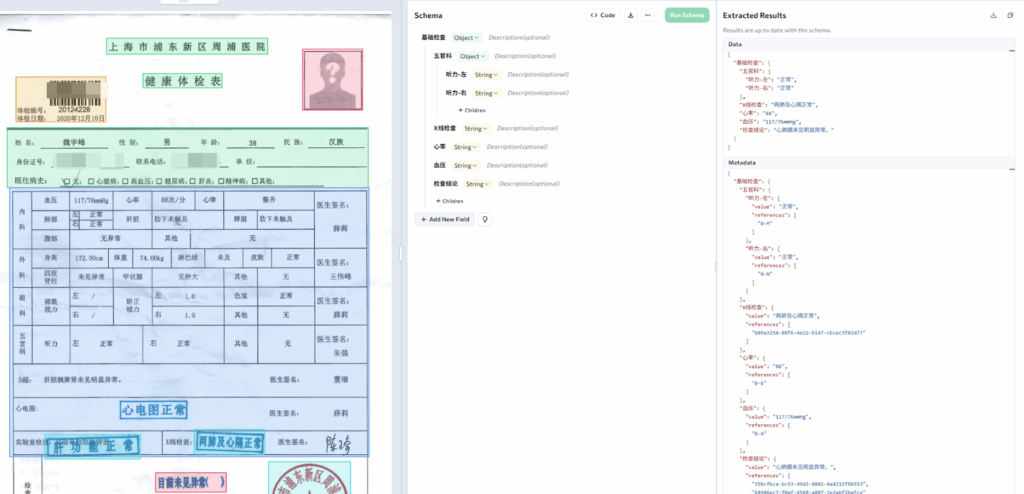Viewport: 1024px width, 494px height.
Task: Open the three-dot more options menu
Action: coord(648,16)
